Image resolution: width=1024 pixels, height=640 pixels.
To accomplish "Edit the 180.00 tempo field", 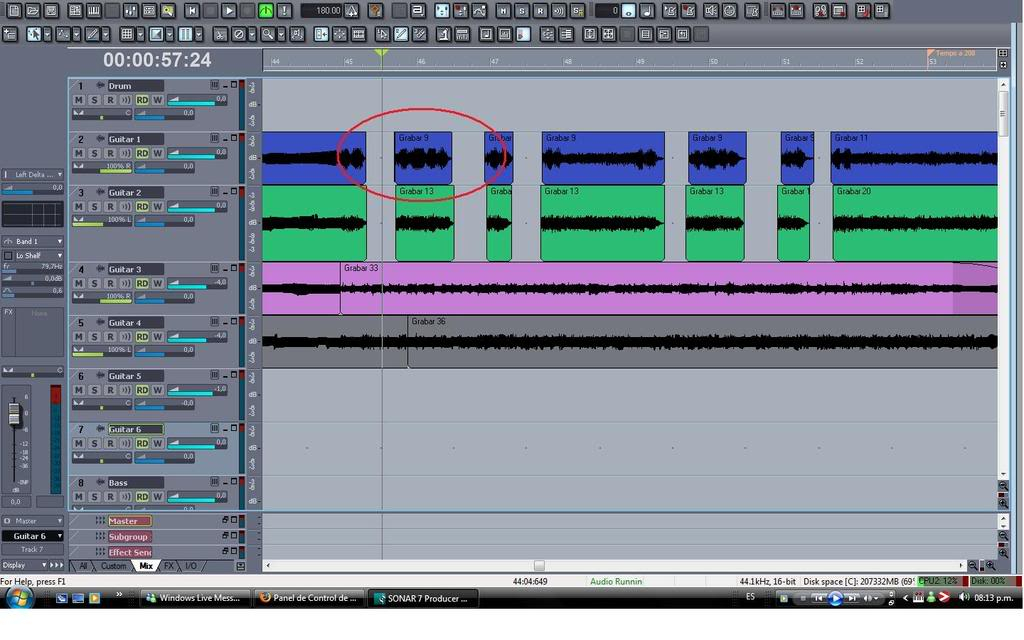I will (x=323, y=10).
